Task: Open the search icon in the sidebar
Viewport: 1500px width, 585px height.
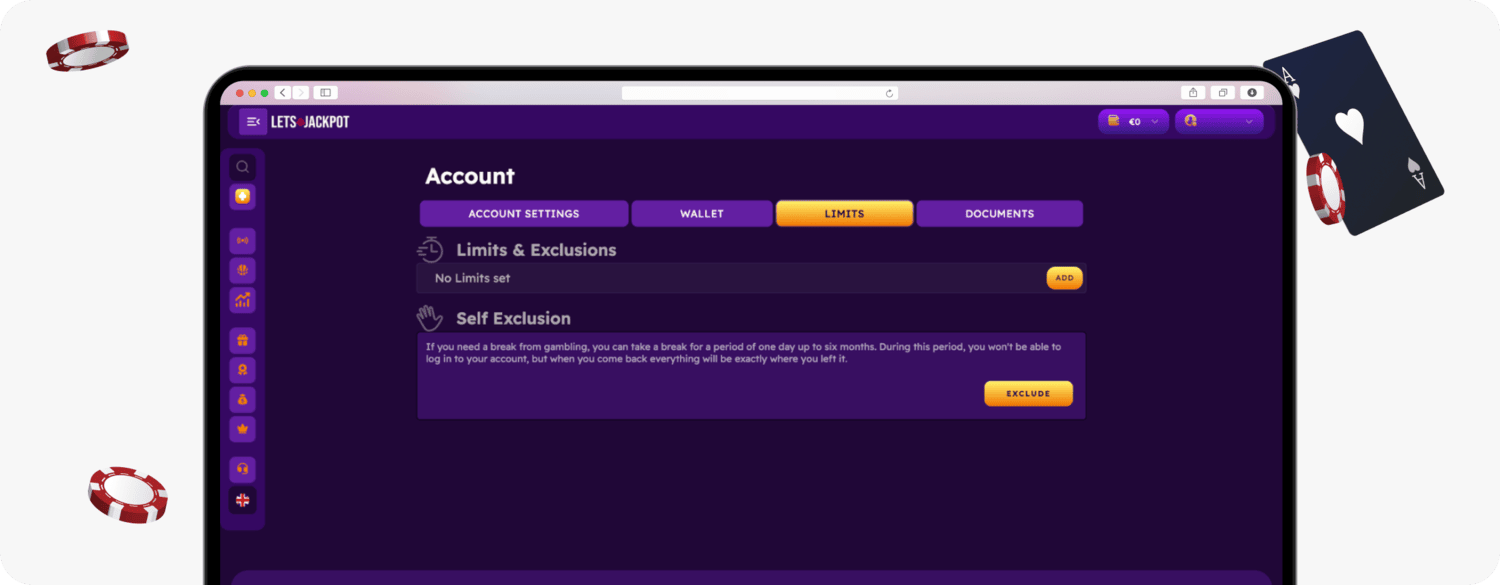Action: tap(242, 167)
